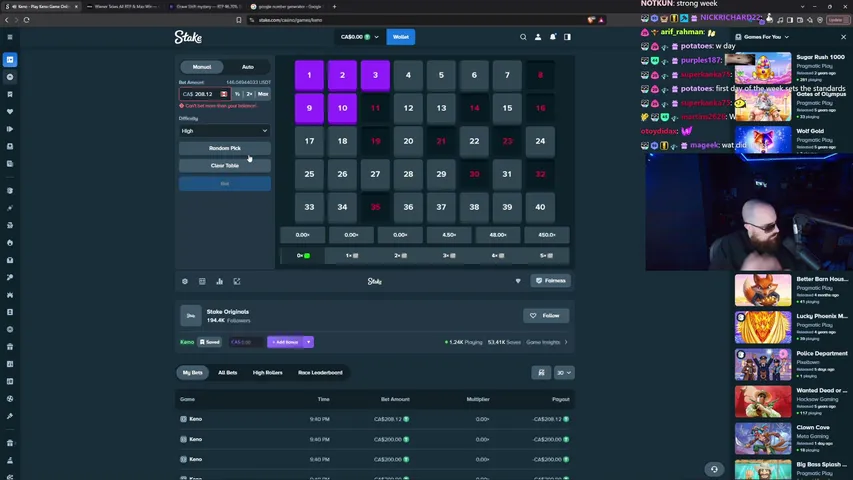Open the rows count dropdown showing 30

pos(564,373)
